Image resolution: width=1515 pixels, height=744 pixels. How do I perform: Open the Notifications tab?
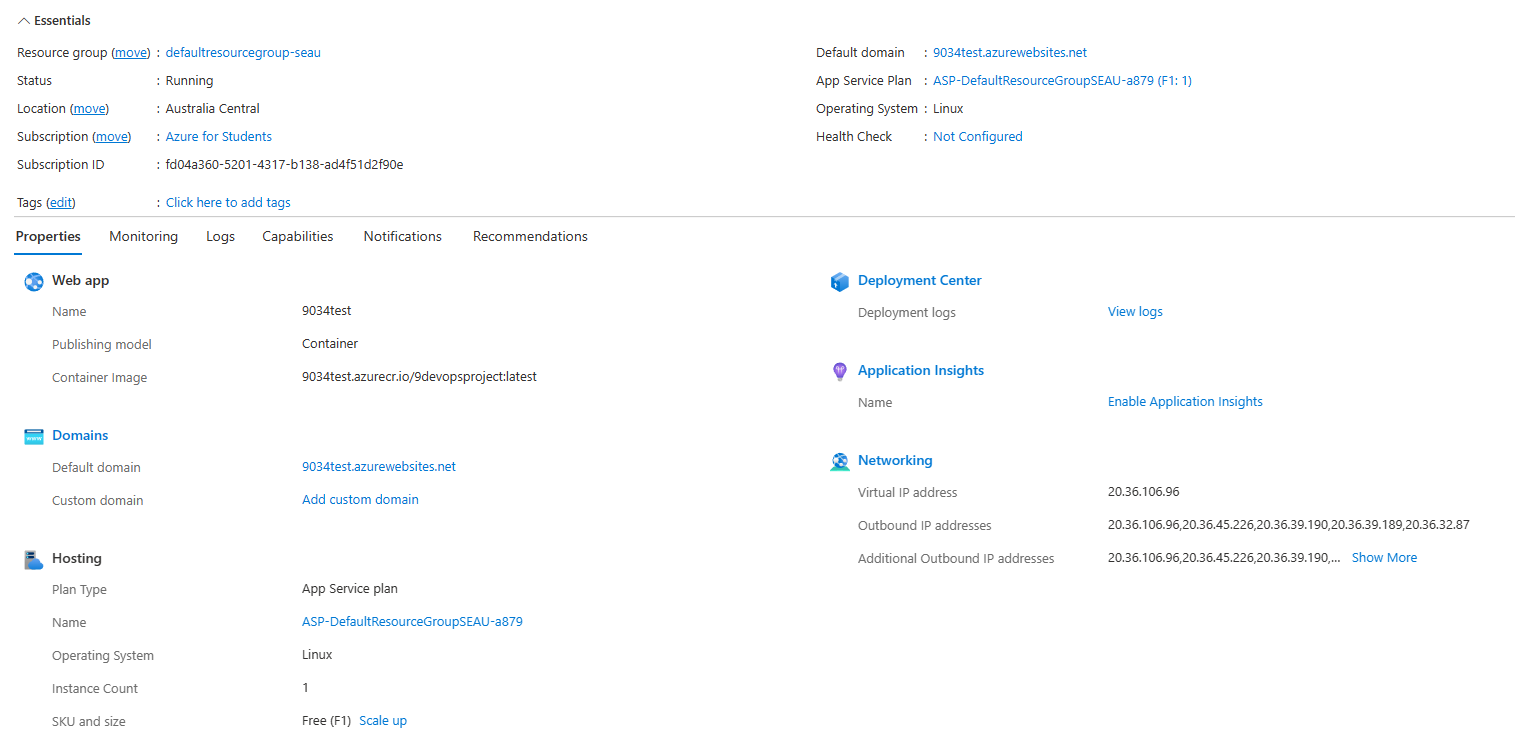point(402,237)
